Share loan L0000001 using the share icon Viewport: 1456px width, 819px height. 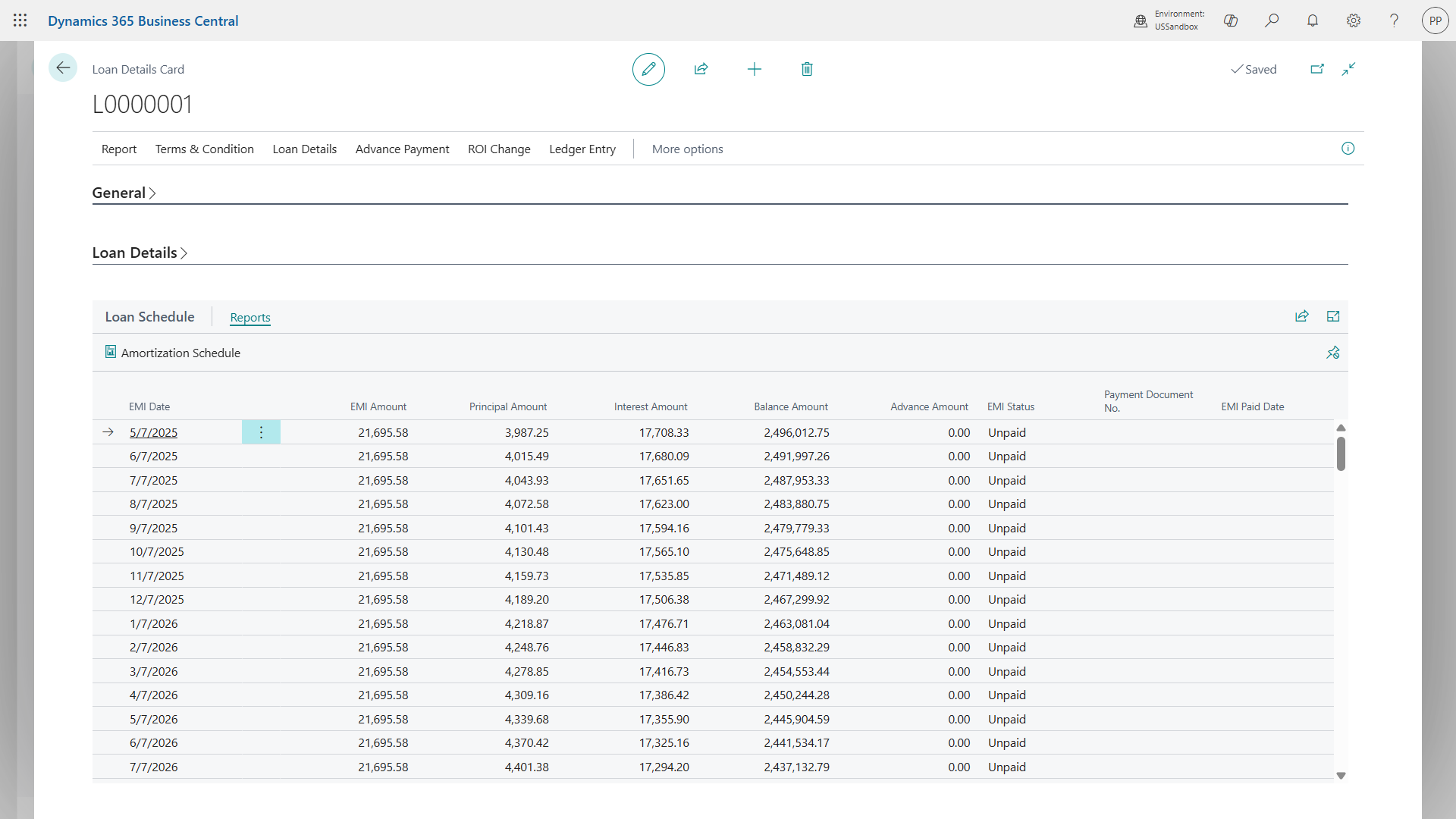pos(701,69)
